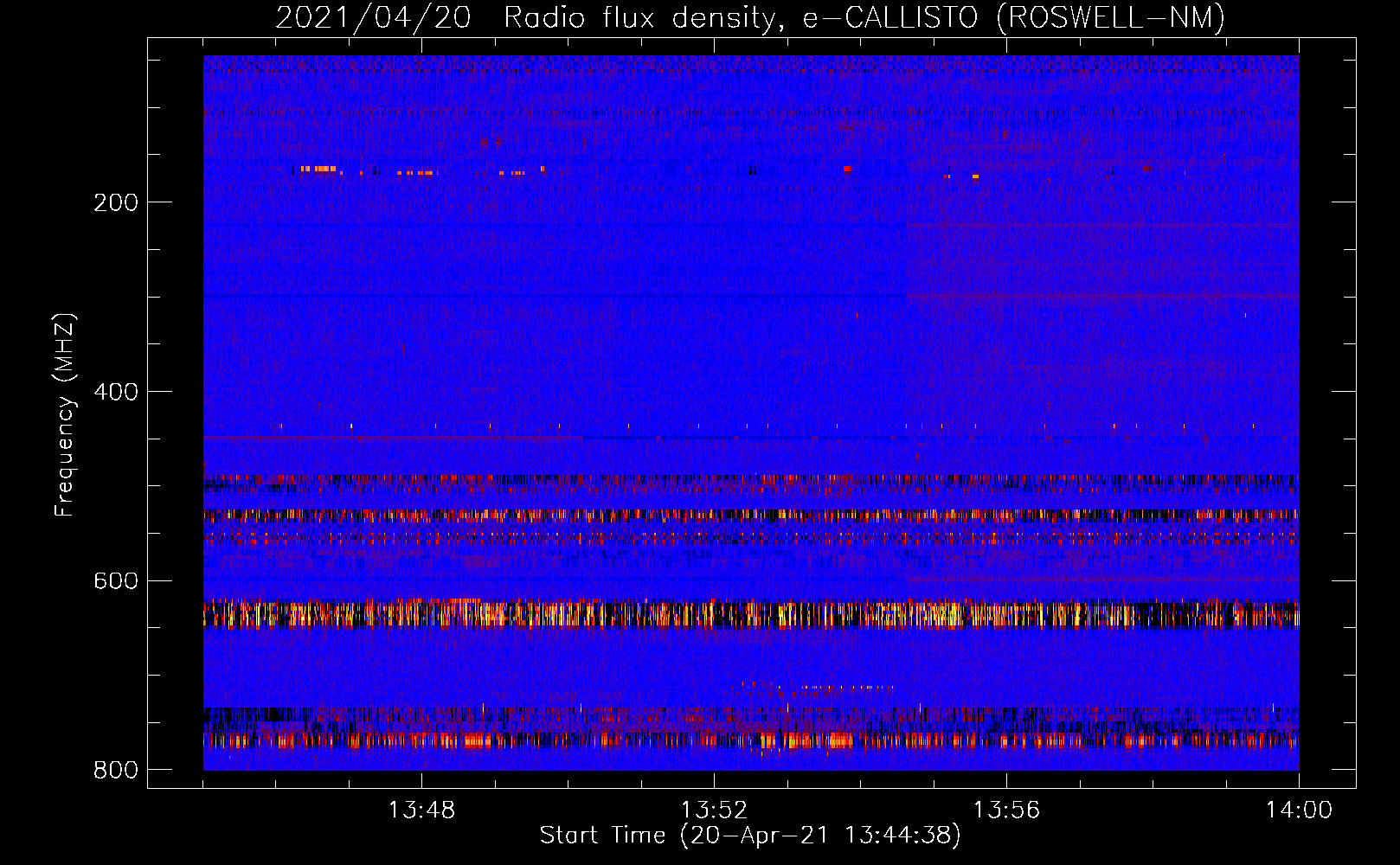Click the 13:52 time tick label
Image resolution: width=1400 pixels, height=865 pixels.
(x=714, y=811)
